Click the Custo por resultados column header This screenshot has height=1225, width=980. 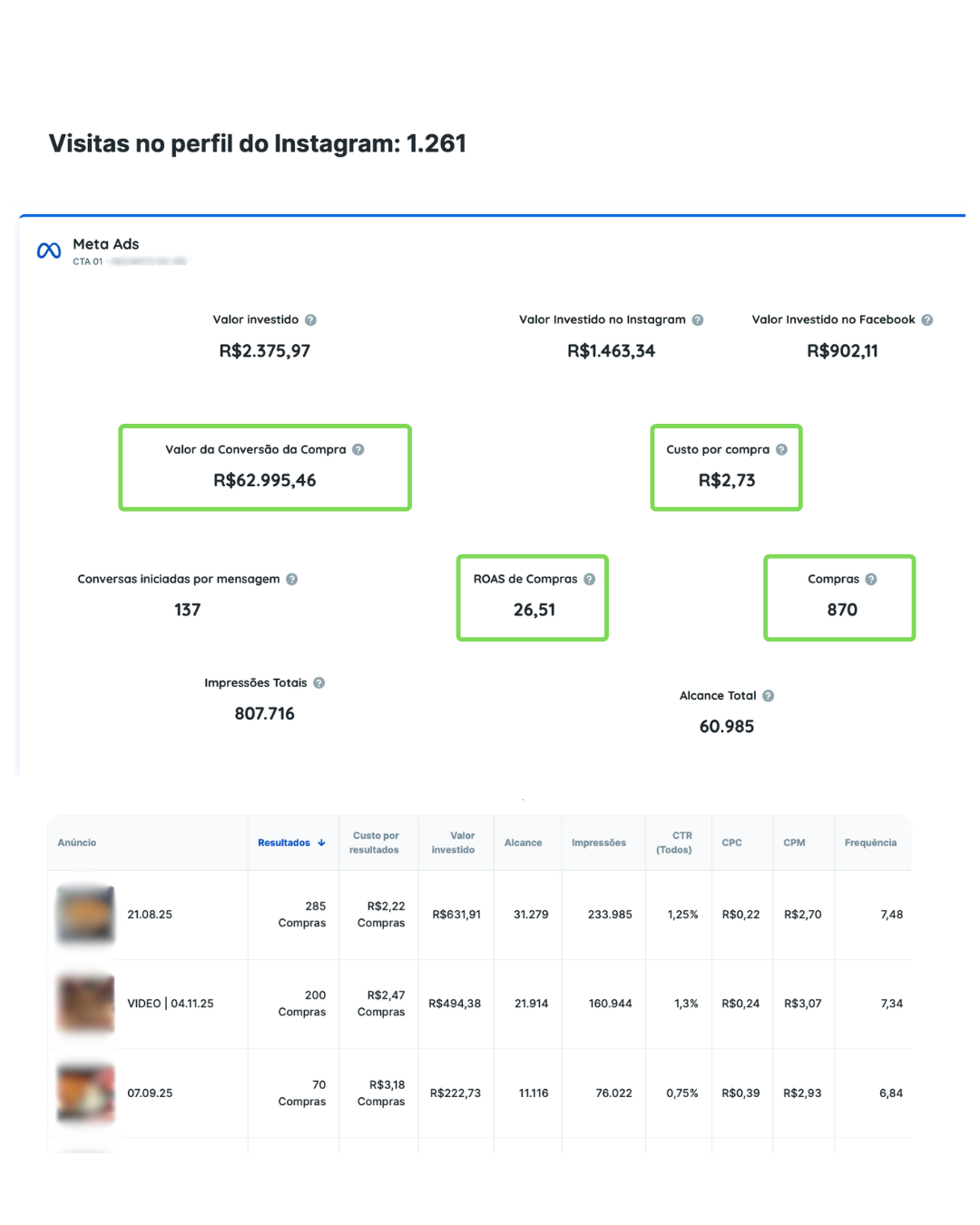pos(374,843)
